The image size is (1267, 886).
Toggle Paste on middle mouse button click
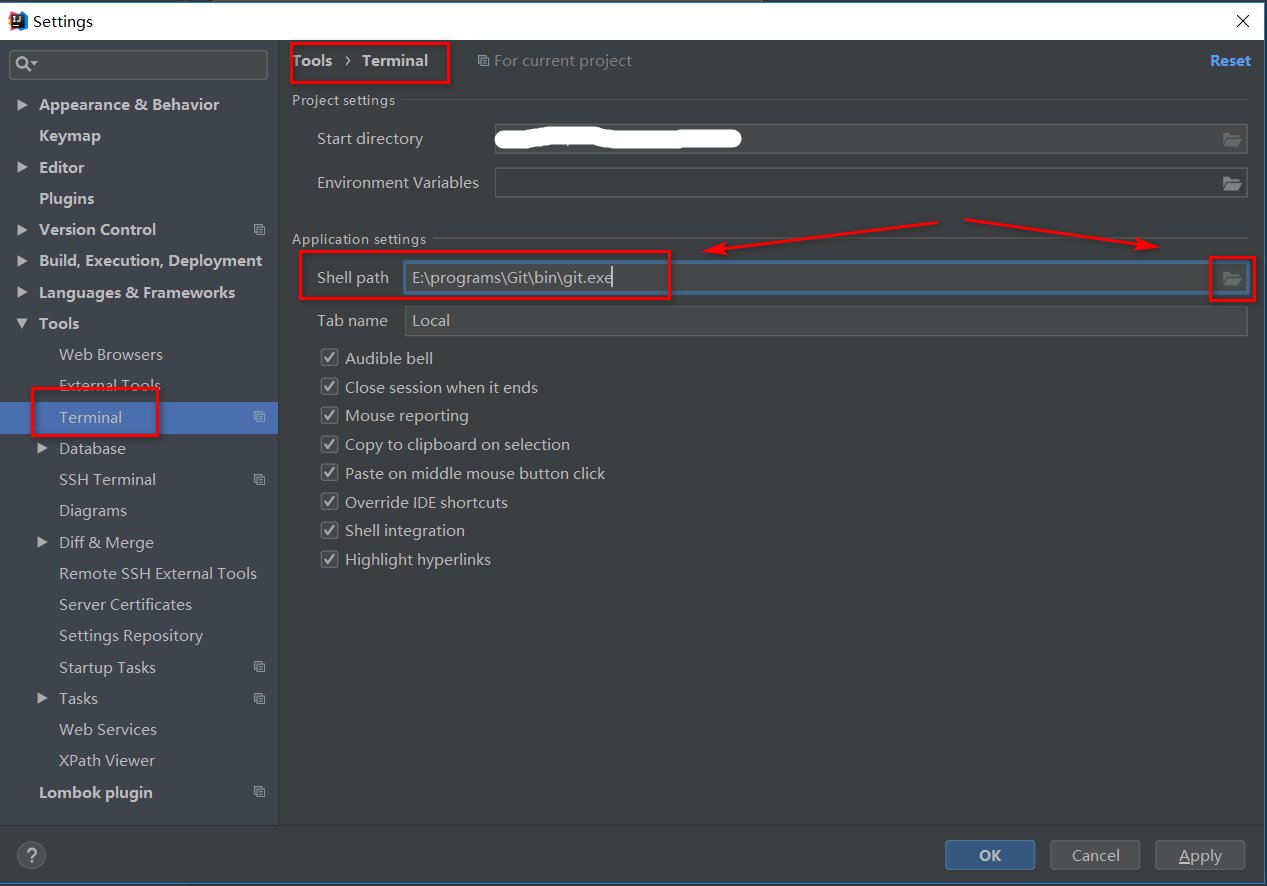[x=329, y=473]
